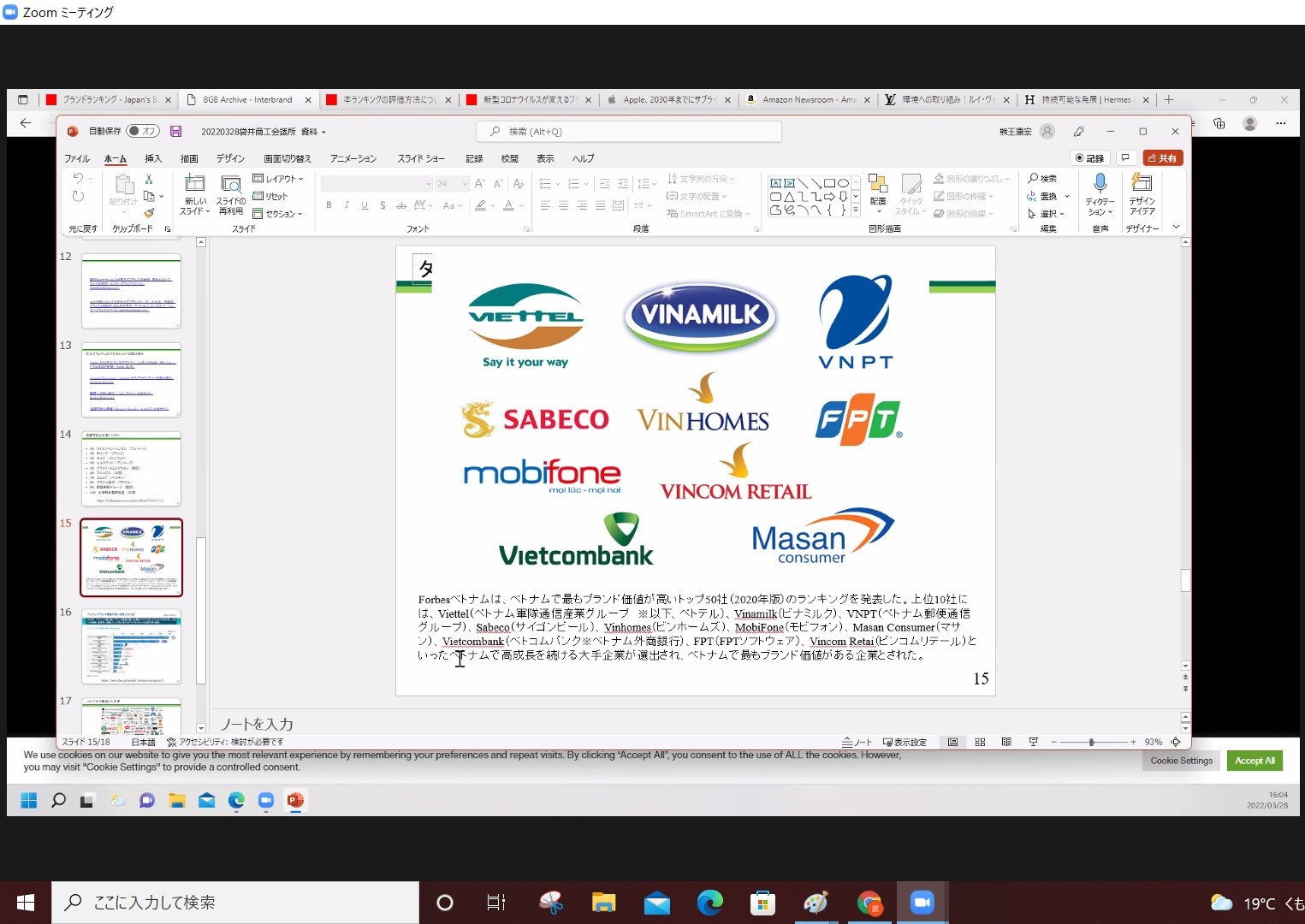1305x924 pixels.
Task: Click the Undo arrow icon
Action: (x=79, y=178)
